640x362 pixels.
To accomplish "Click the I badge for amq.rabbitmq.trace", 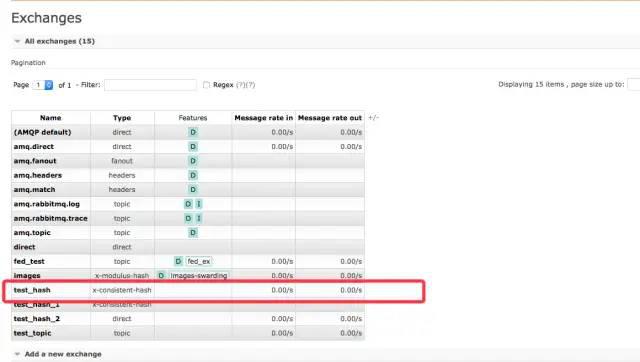I will [x=199, y=218].
